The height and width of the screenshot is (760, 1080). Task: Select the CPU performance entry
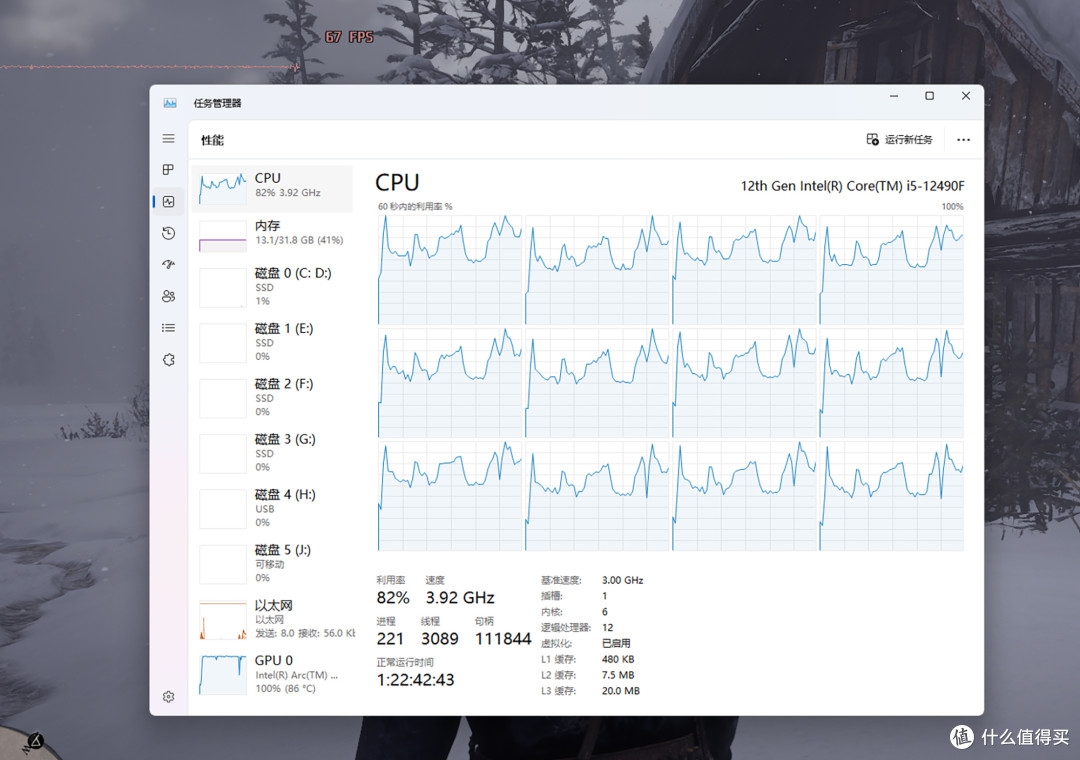tap(272, 188)
